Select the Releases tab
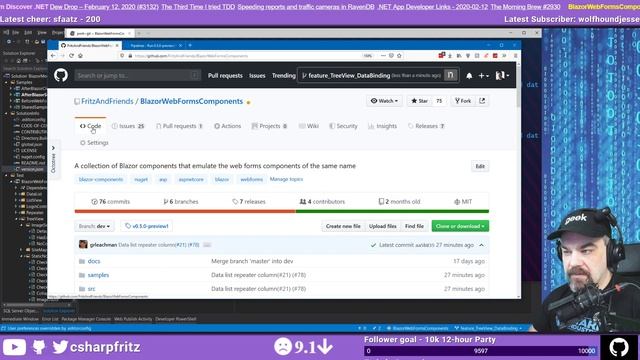This screenshot has height=360, width=640. (x=426, y=126)
